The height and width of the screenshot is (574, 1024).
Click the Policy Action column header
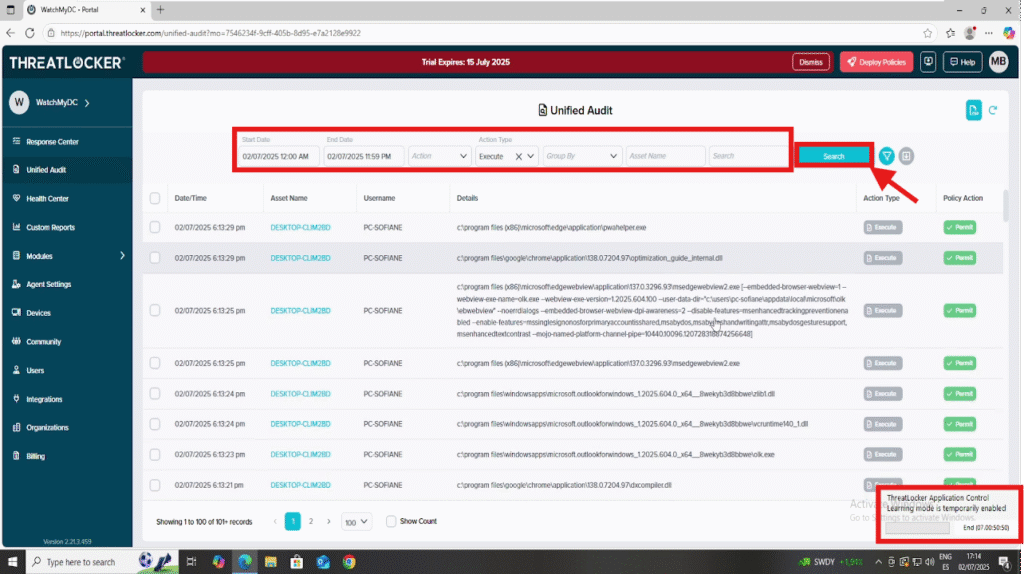pos(962,198)
